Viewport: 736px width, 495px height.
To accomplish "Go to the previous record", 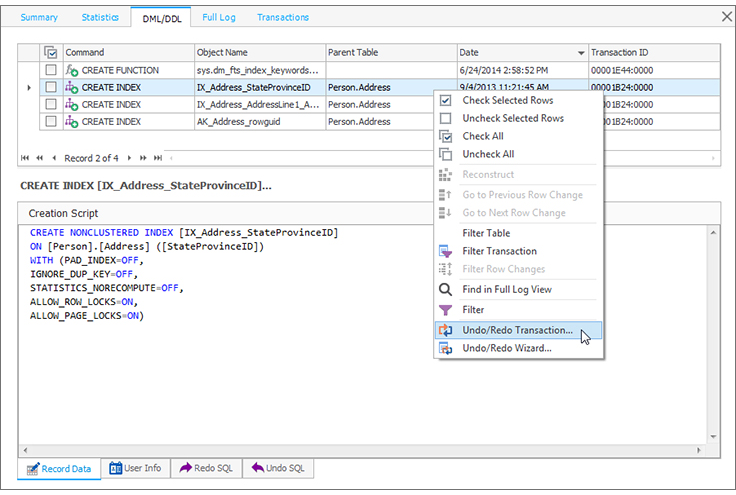I will pos(54,158).
